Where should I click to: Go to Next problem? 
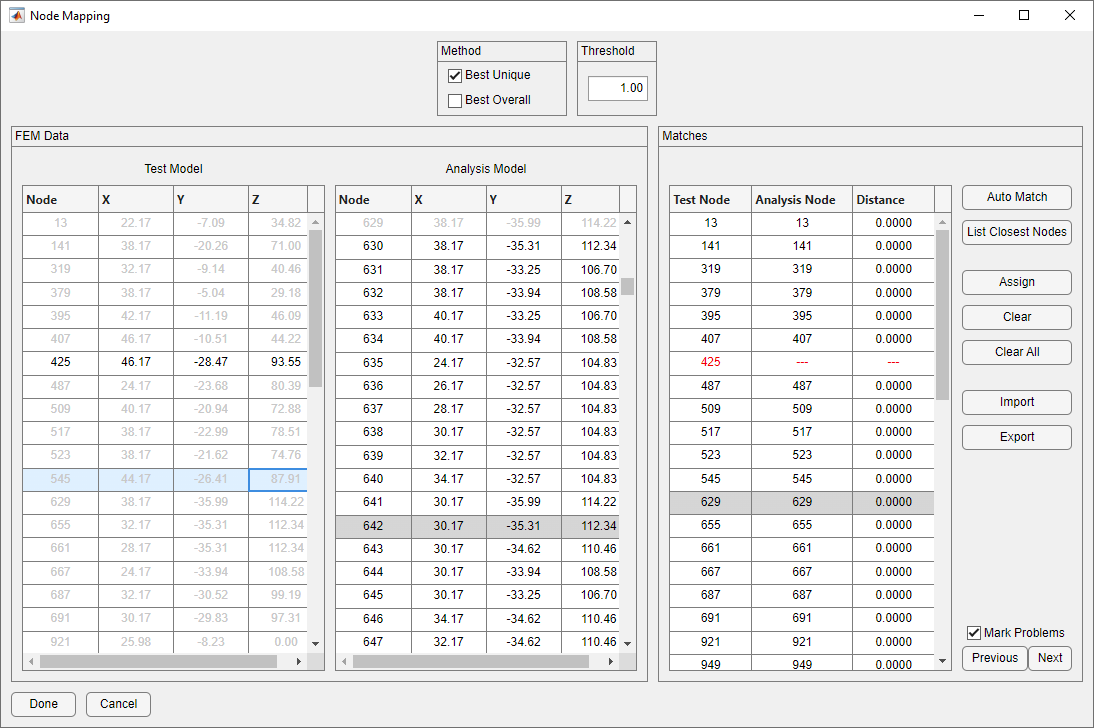pyautogui.click(x=1050, y=658)
